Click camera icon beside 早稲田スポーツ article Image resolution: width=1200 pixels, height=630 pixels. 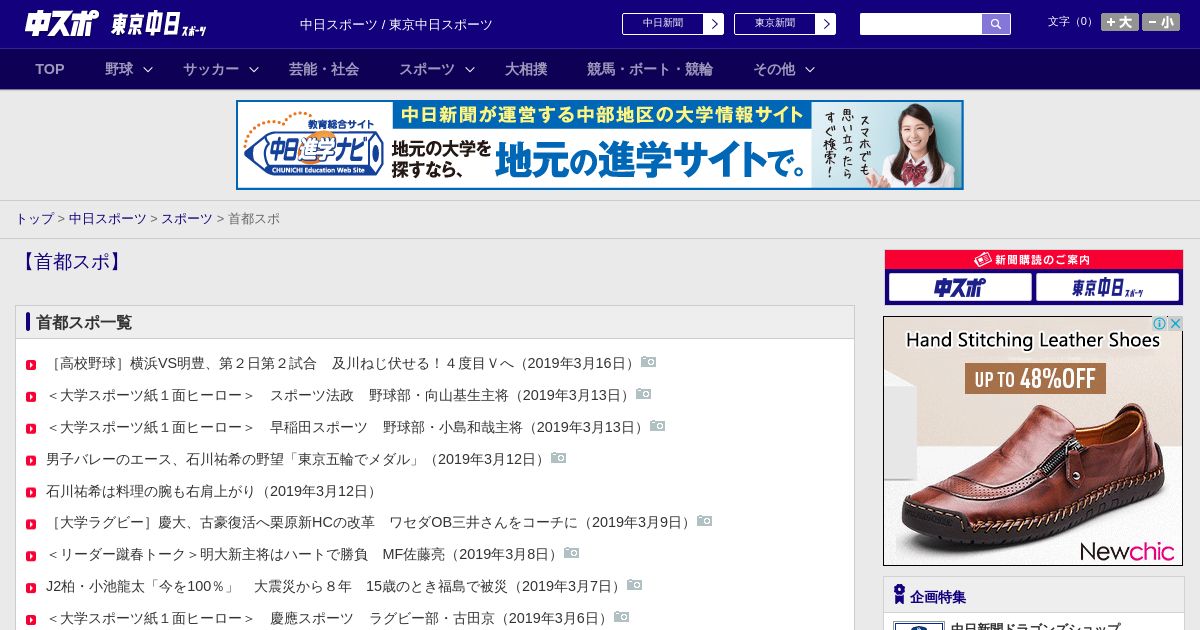[x=658, y=426]
